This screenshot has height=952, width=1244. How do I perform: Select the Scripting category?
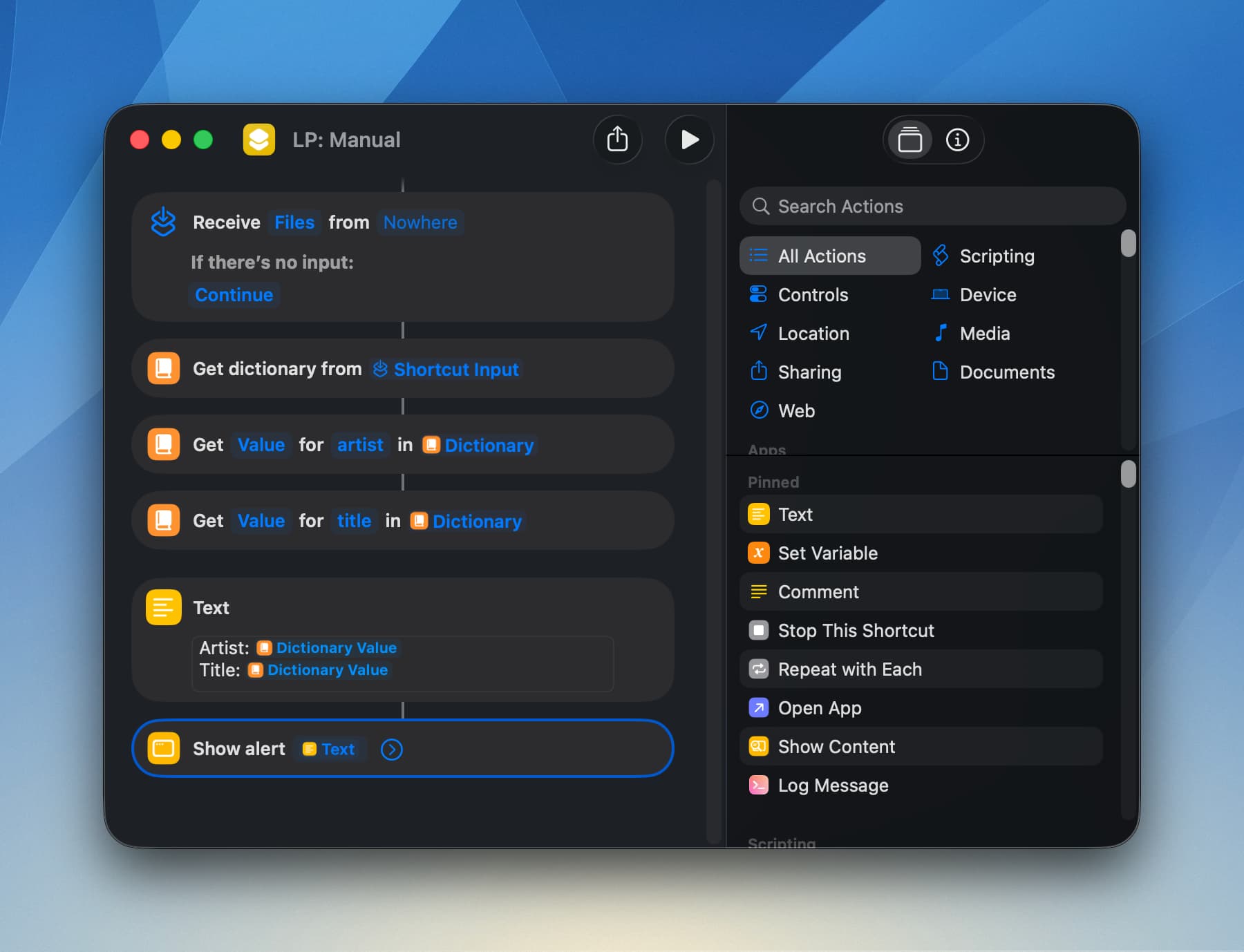point(996,256)
